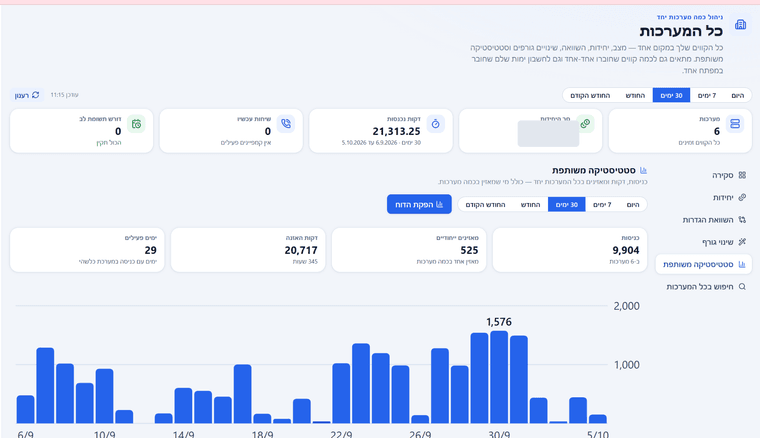Image resolution: width=760 pixels, height=438 pixels.
Task: Click the 'דקות האזנה' value 20,717
Action: pos(301,250)
